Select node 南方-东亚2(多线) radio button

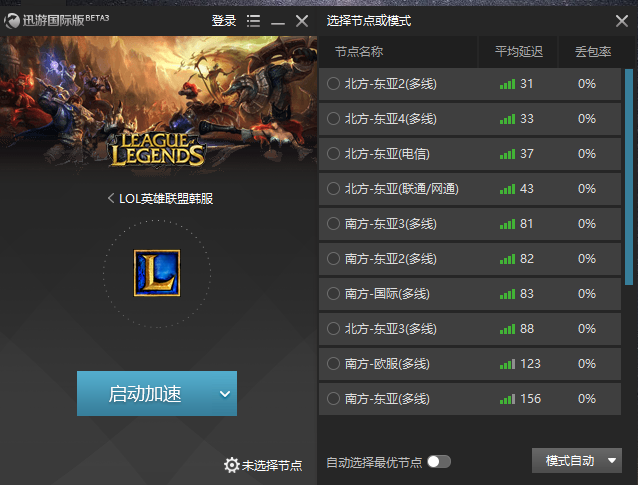(333, 259)
